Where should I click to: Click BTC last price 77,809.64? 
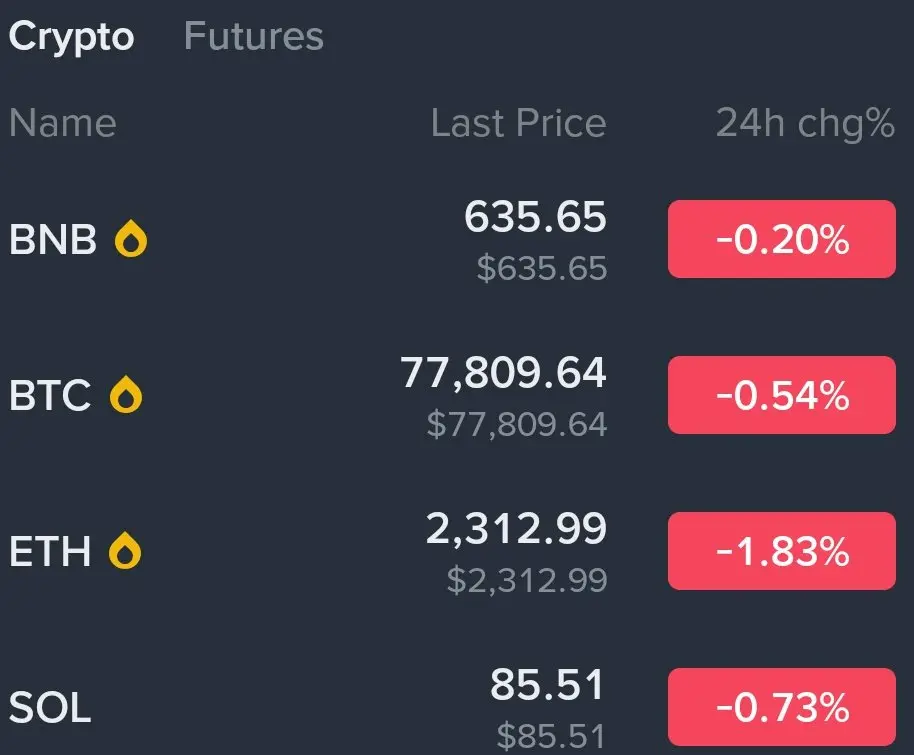click(504, 373)
